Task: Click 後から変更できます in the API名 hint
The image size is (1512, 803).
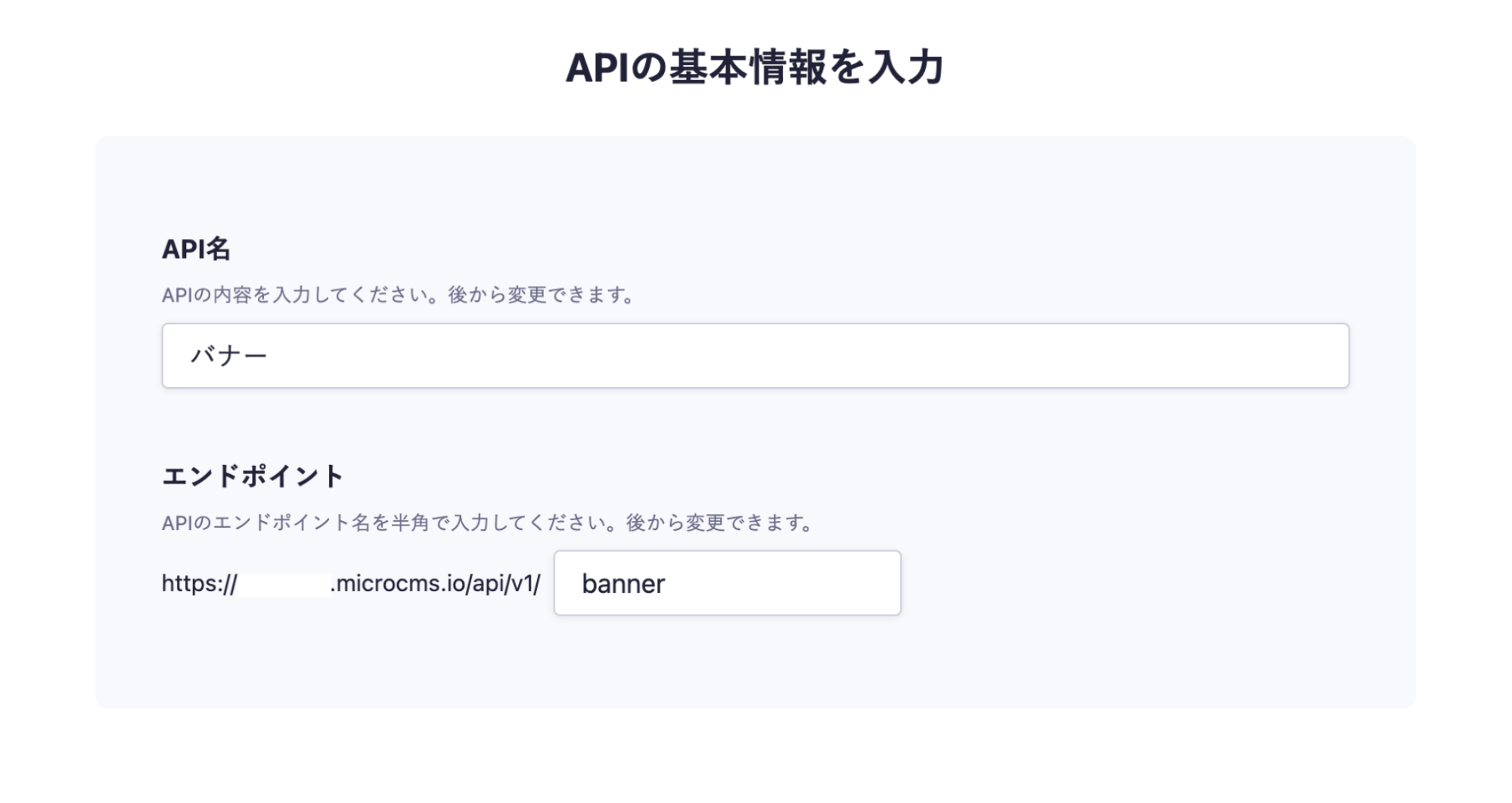Action: point(541,295)
